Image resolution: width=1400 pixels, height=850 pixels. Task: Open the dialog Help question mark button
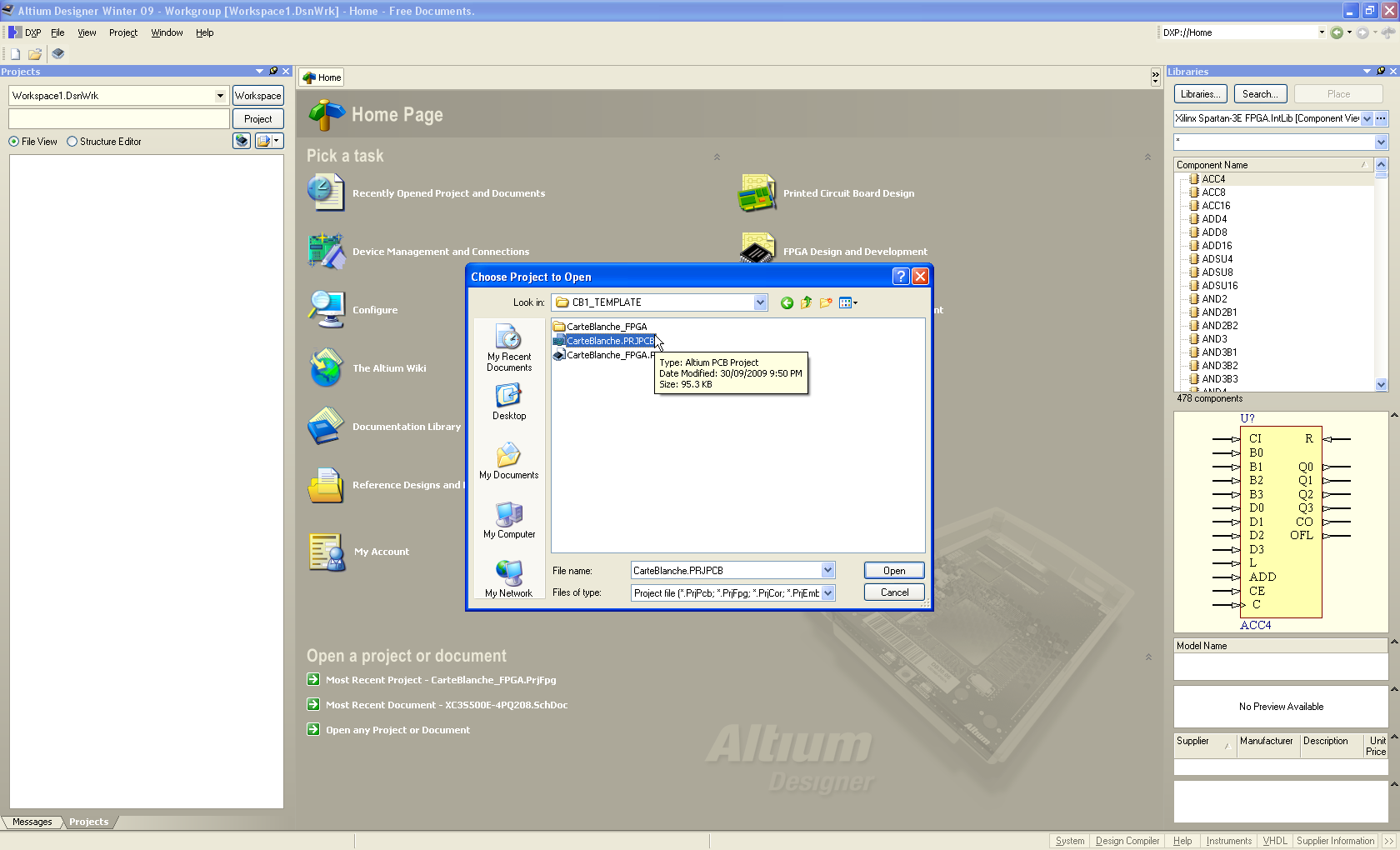click(901, 277)
